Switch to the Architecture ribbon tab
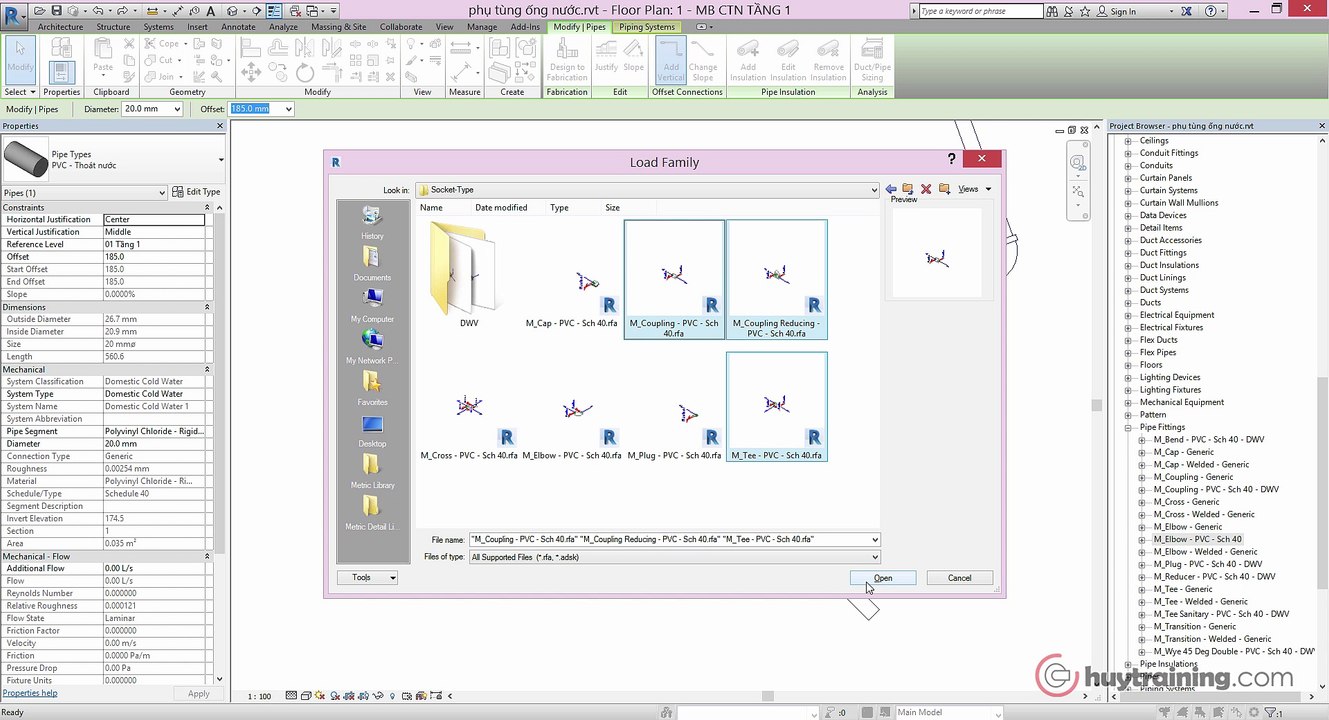The image size is (1329, 720). coord(61,27)
